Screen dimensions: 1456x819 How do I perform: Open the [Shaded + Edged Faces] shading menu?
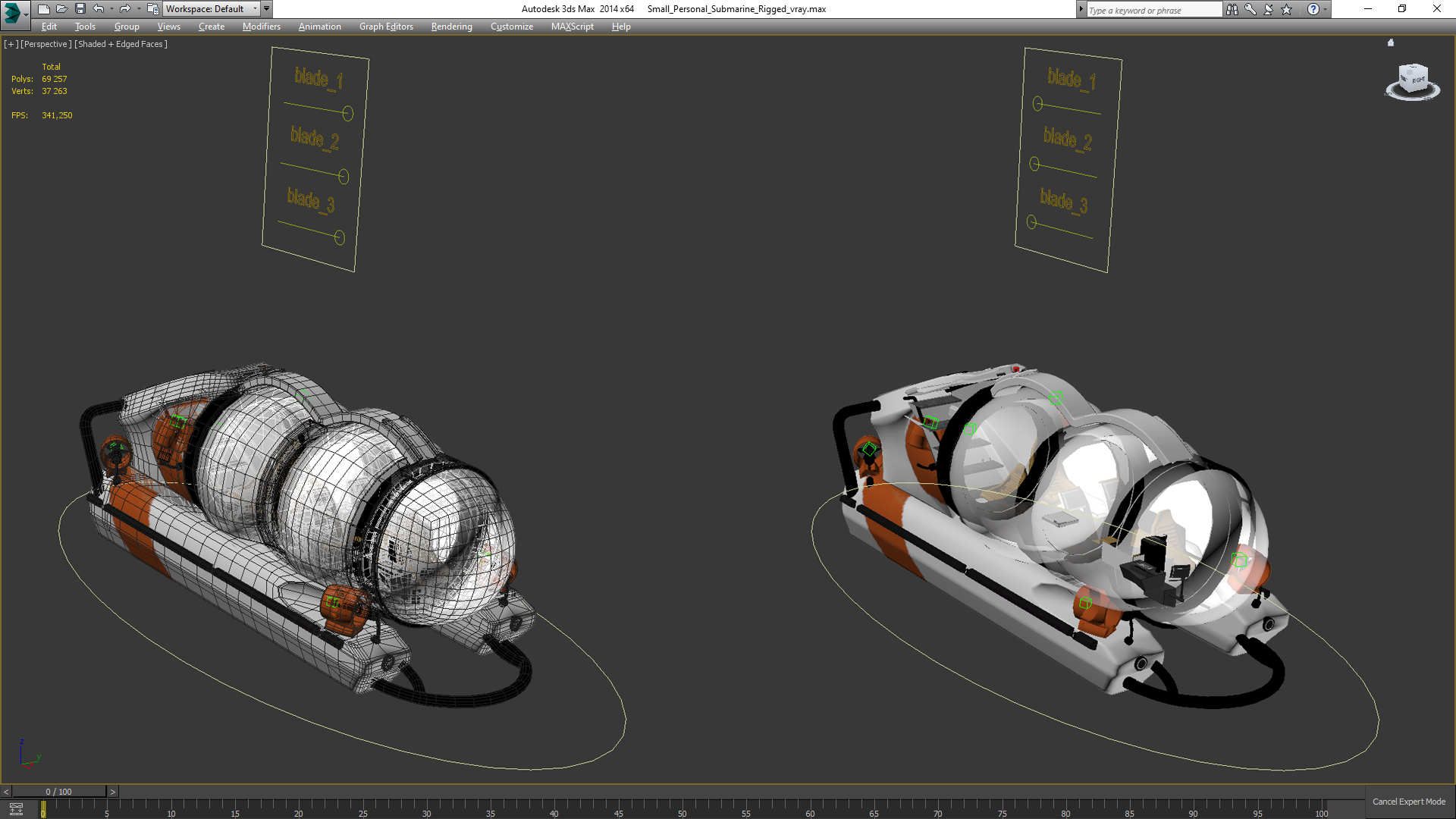tap(121, 44)
